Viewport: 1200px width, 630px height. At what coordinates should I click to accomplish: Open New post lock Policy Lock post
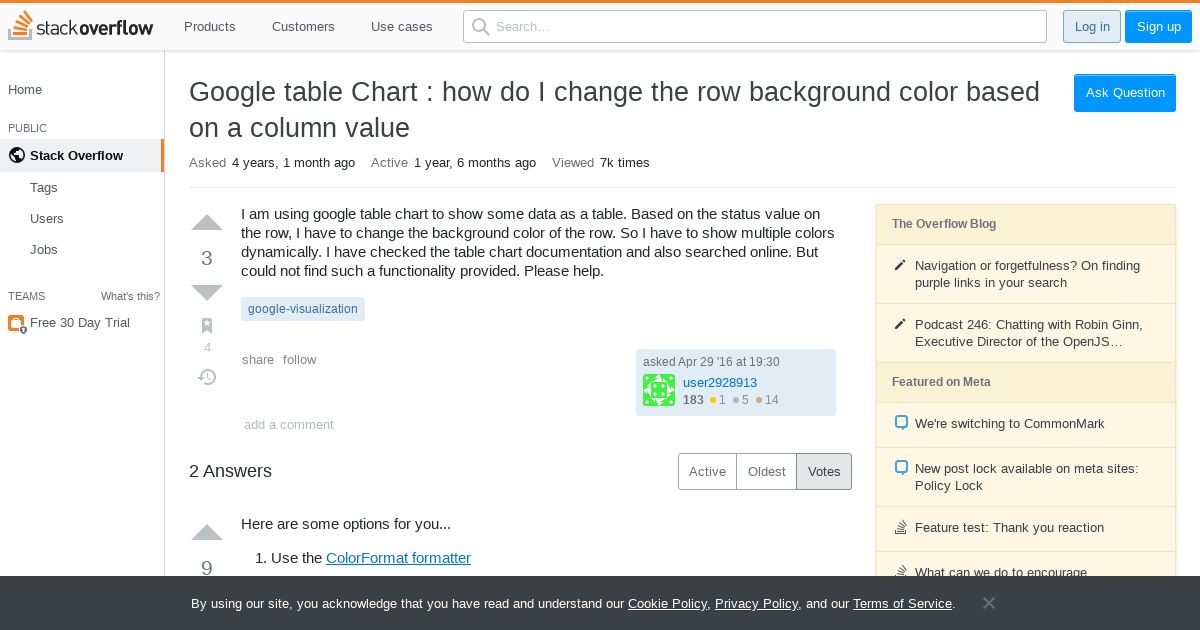tap(1026, 477)
